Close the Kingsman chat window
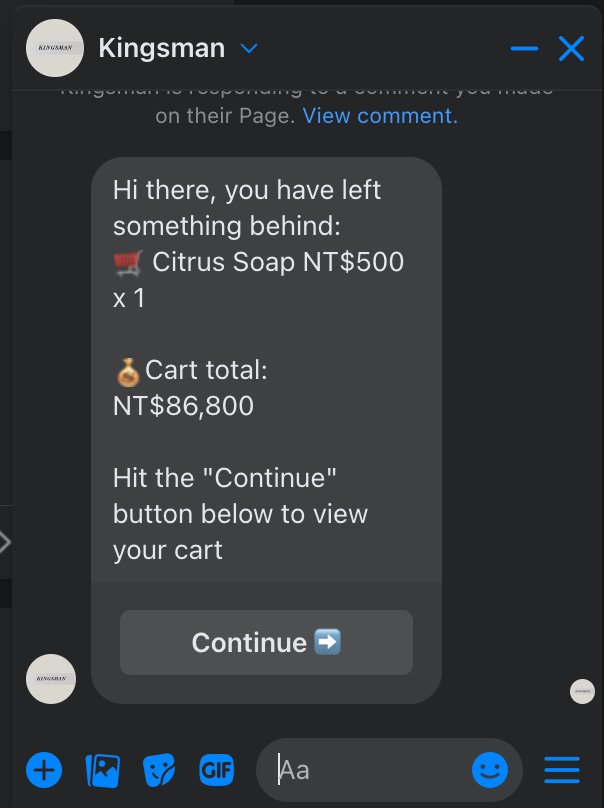The width and height of the screenshot is (604, 808). pos(572,48)
